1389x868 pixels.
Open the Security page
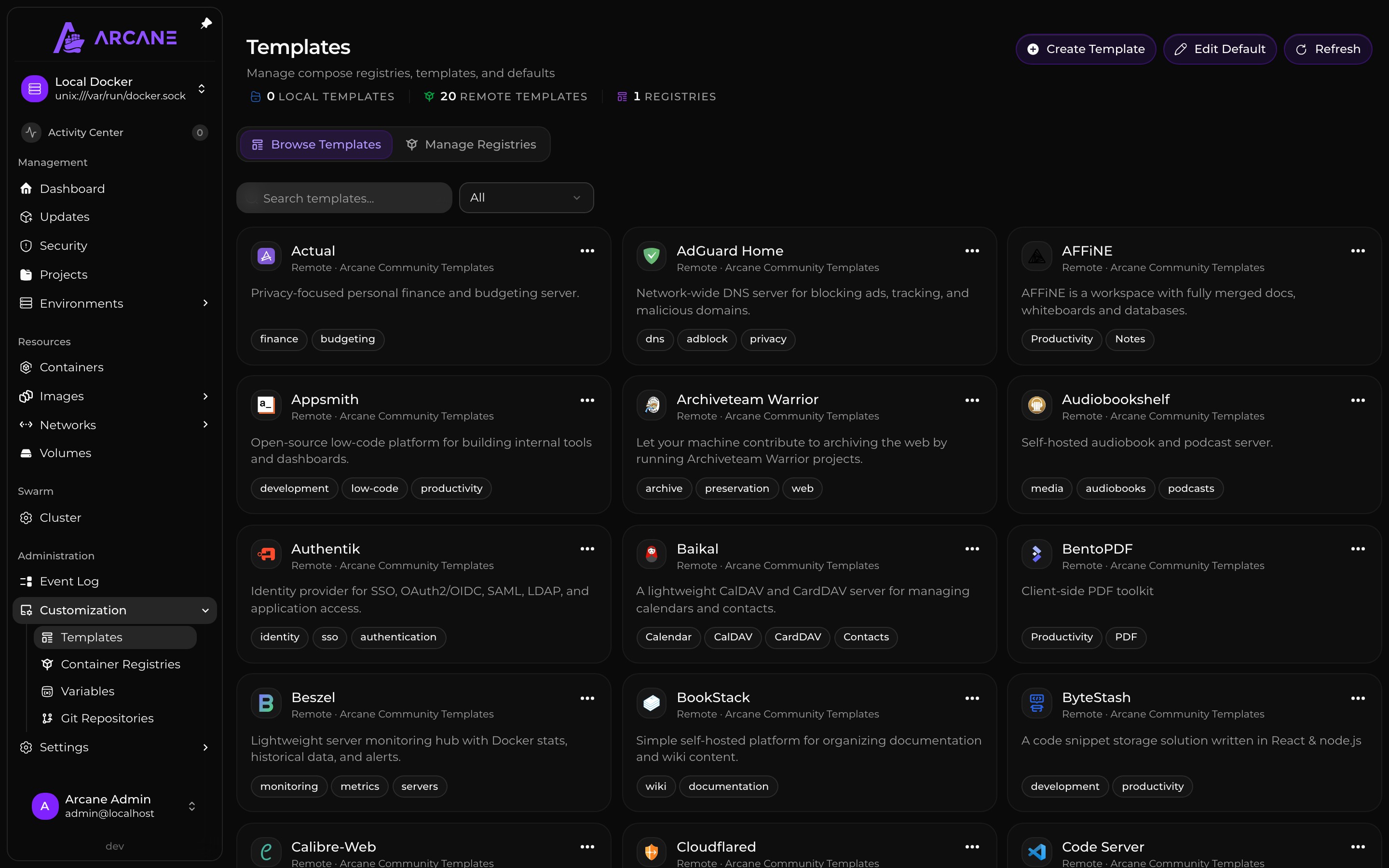coord(115,246)
